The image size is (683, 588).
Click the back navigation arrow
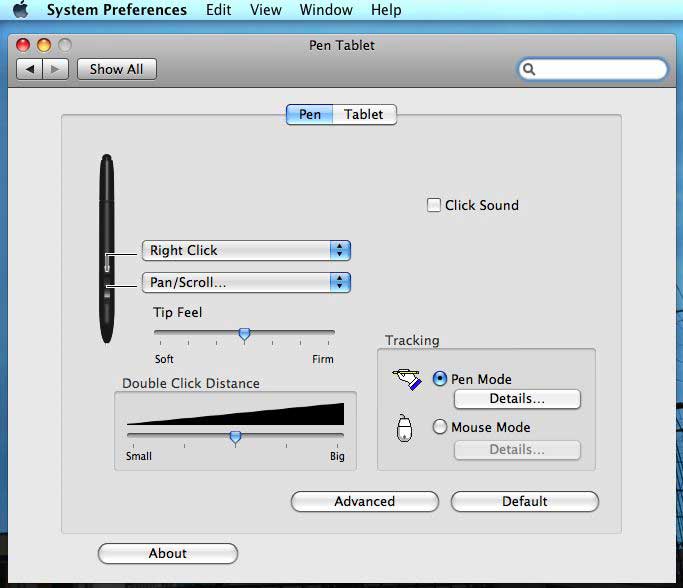(30, 69)
